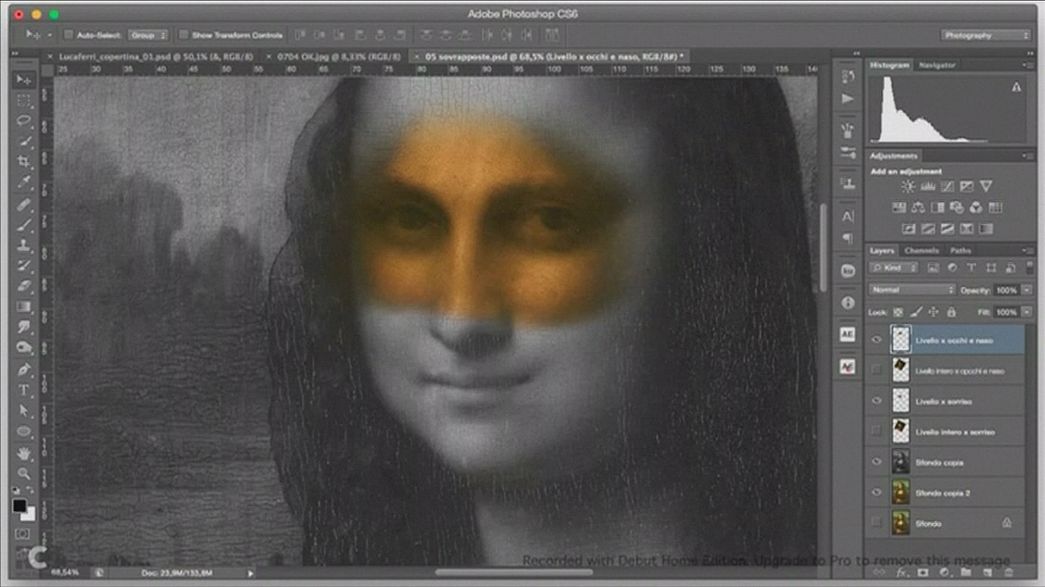Add an Exposure adjustment
Screen dimensions: 1045x587
coord(966,187)
